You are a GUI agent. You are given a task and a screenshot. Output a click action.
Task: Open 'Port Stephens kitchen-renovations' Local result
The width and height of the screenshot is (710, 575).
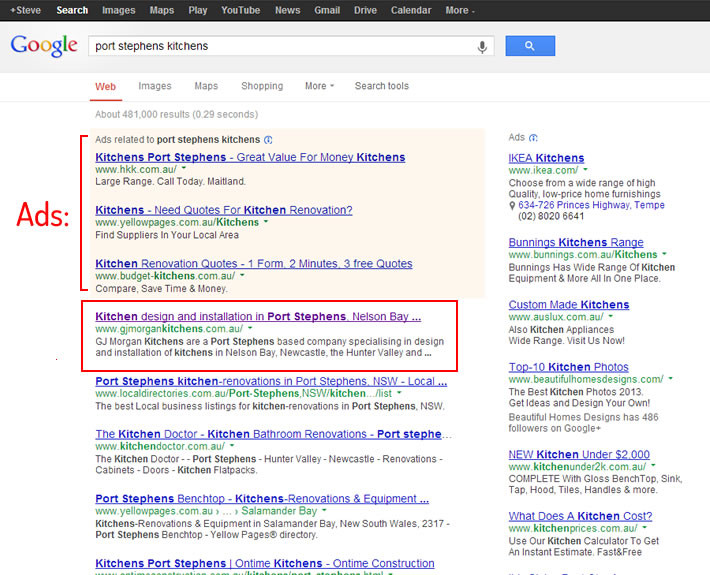pyautogui.click(x=271, y=381)
